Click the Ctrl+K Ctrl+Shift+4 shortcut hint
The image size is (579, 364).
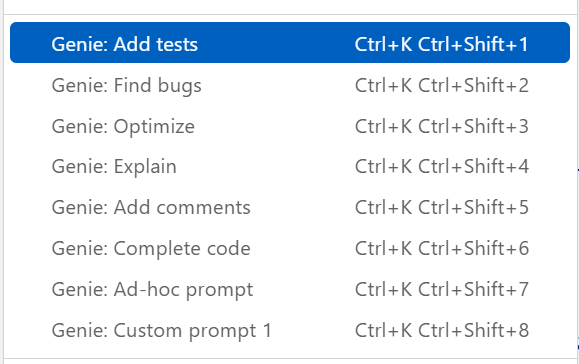[x=442, y=166]
